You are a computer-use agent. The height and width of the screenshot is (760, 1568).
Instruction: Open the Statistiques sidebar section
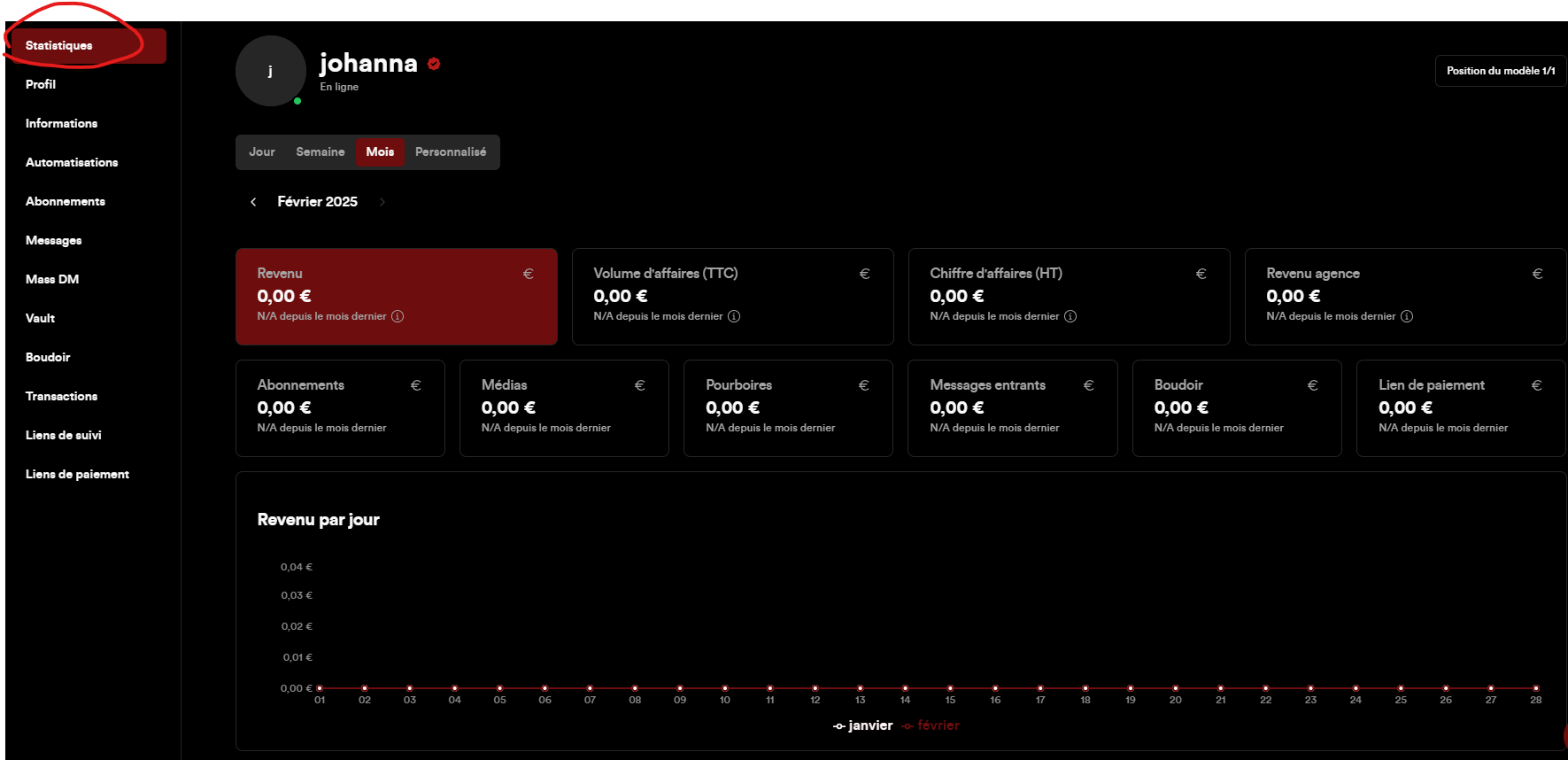tap(87, 45)
